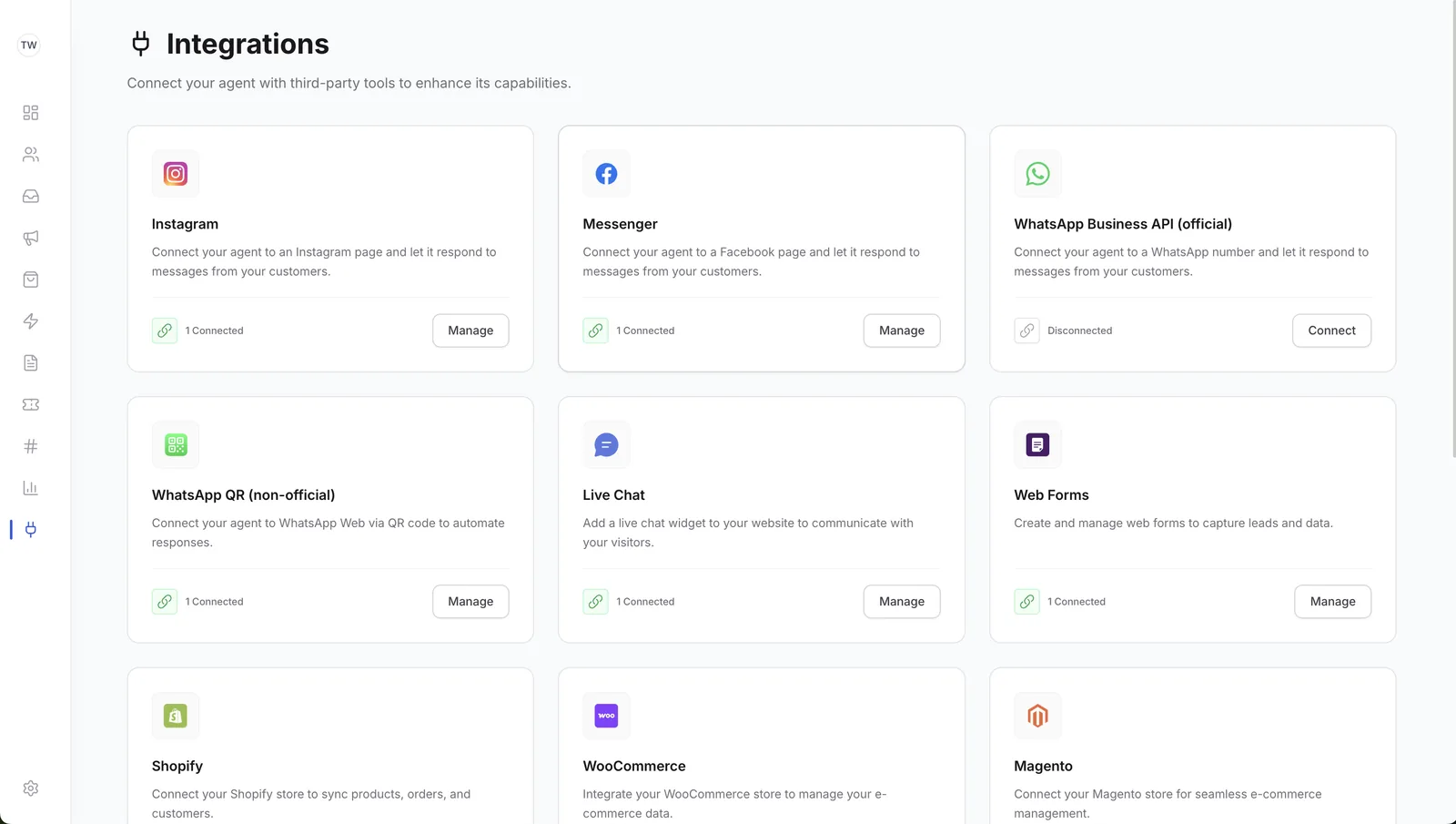Viewport: 1456px width, 824px height.
Task: Click the Magento card title
Action: 1043,767
